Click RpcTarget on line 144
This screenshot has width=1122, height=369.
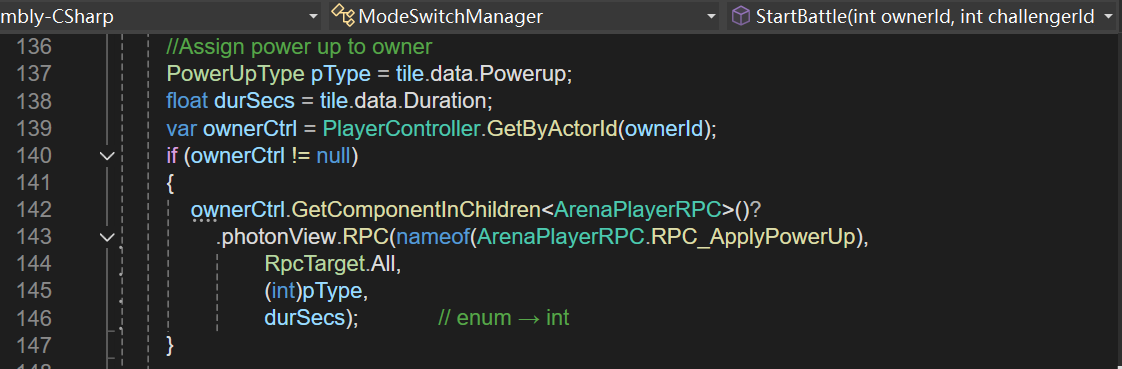315,264
